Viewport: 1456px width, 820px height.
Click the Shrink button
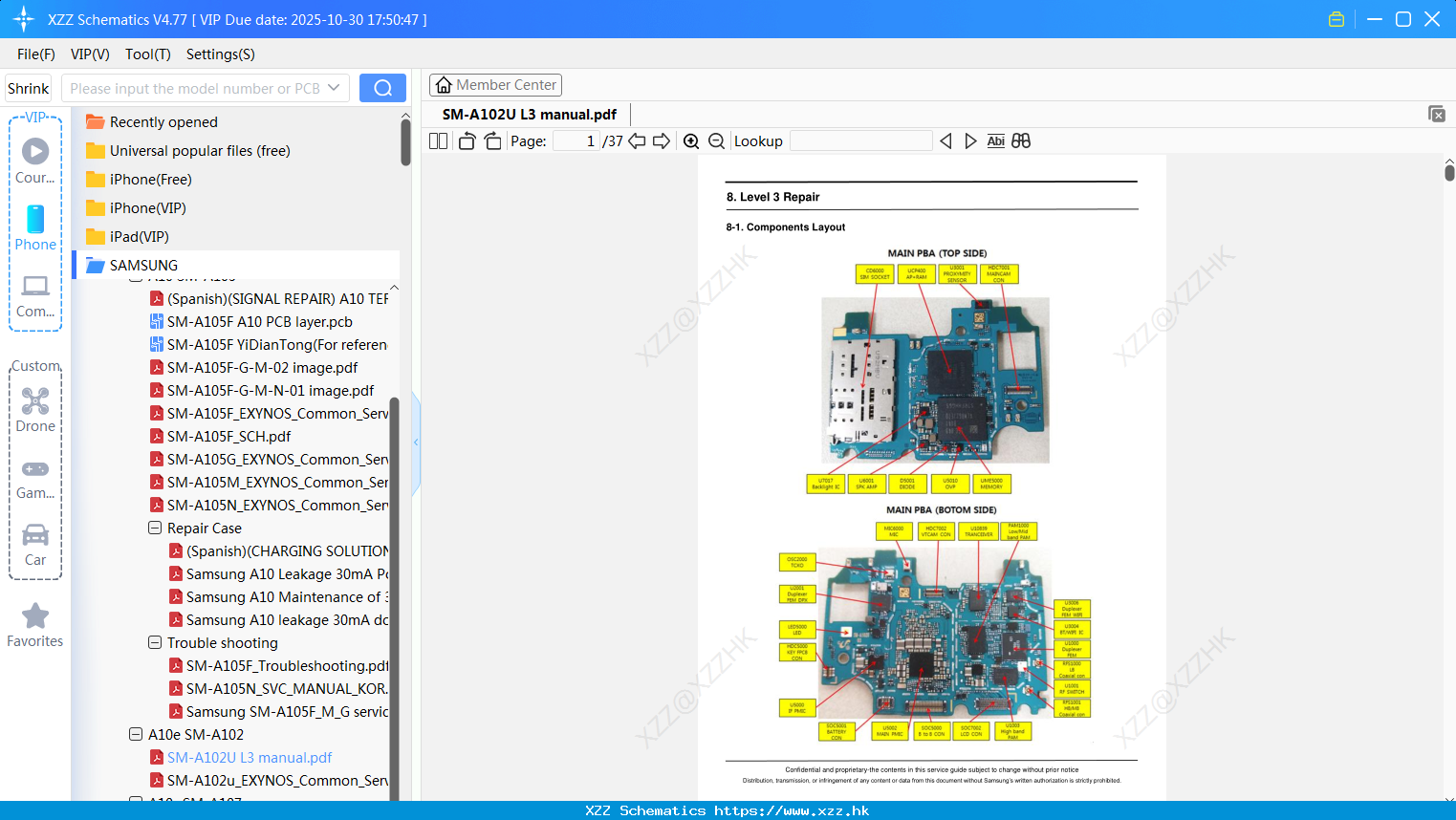[x=29, y=88]
